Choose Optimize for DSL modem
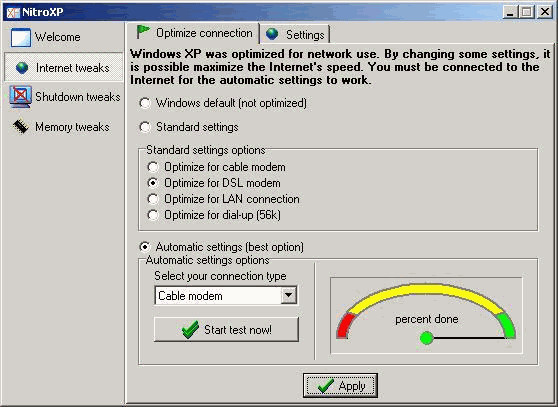Screen dimensions: 558x407 (x=153, y=183)
